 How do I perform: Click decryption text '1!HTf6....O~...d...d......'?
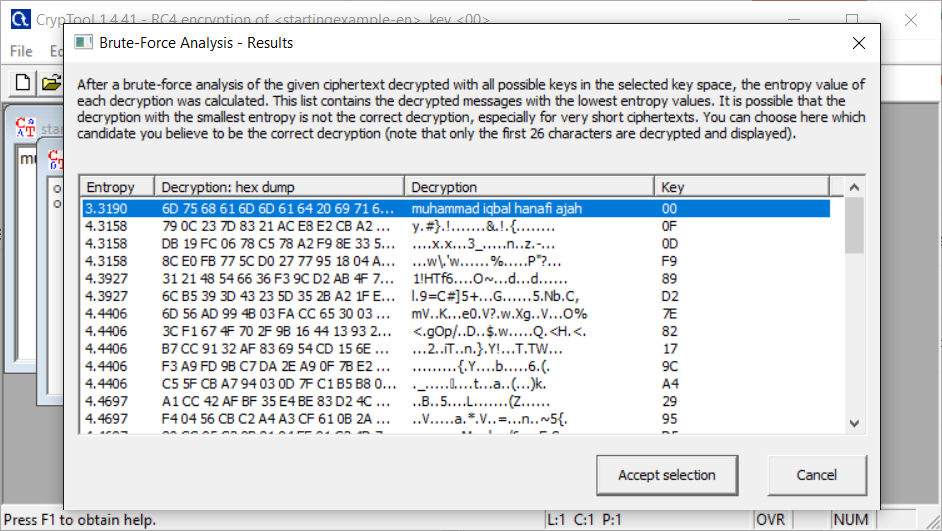pos(489,278)
